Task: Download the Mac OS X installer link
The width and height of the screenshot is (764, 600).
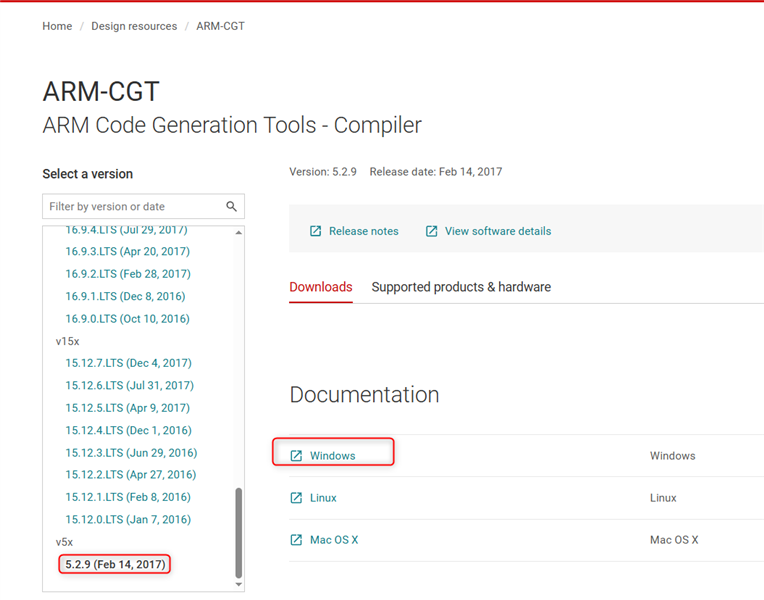Action: pyautogui.click(x=334, y=540)
